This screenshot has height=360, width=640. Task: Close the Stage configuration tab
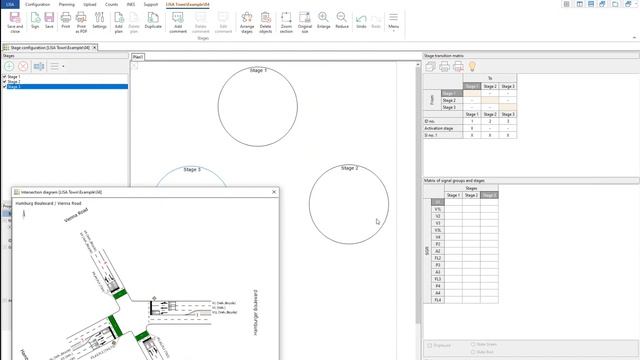coord(94,48)
